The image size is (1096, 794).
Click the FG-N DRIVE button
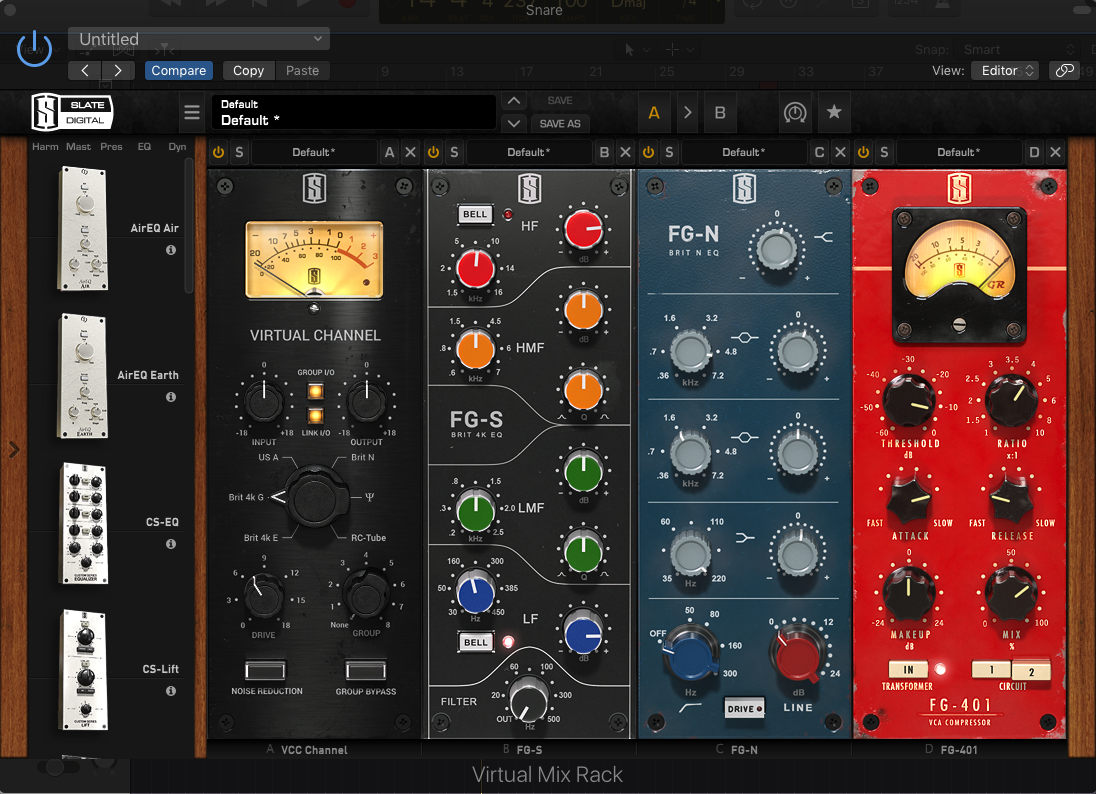744,709
